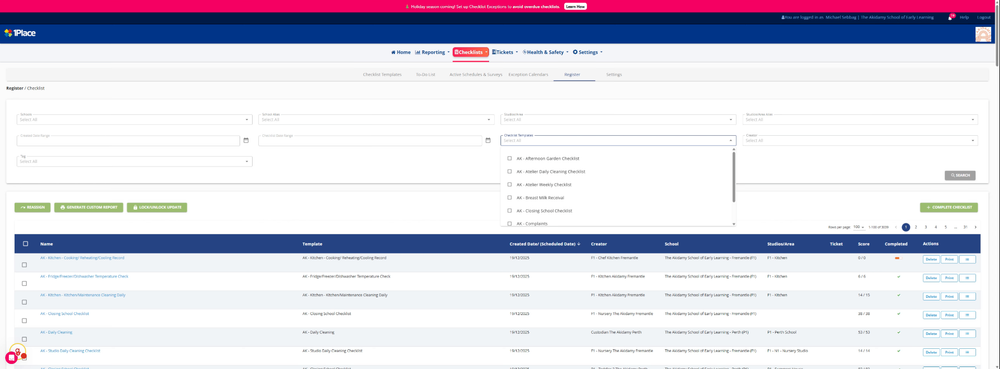Go to page 2 of results

point(916,227)
